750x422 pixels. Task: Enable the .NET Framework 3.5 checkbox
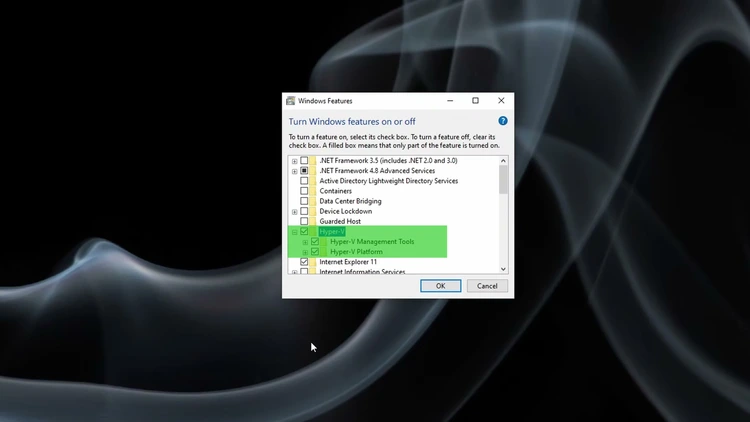[304, 161]
